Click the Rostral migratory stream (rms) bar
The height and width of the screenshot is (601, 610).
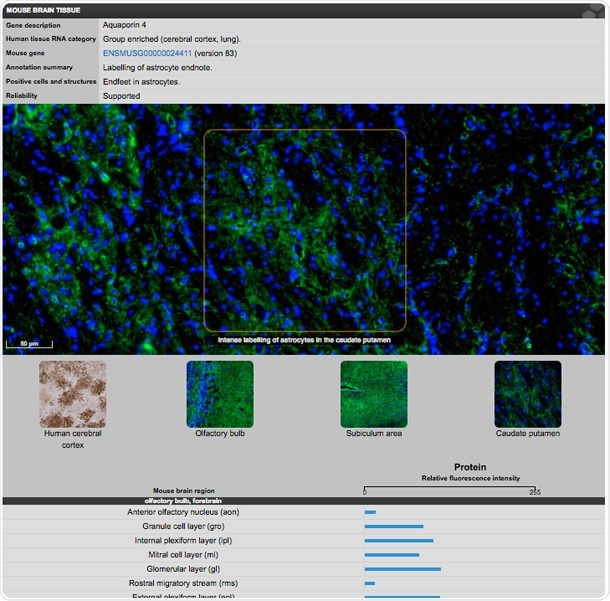coord(369,583)
